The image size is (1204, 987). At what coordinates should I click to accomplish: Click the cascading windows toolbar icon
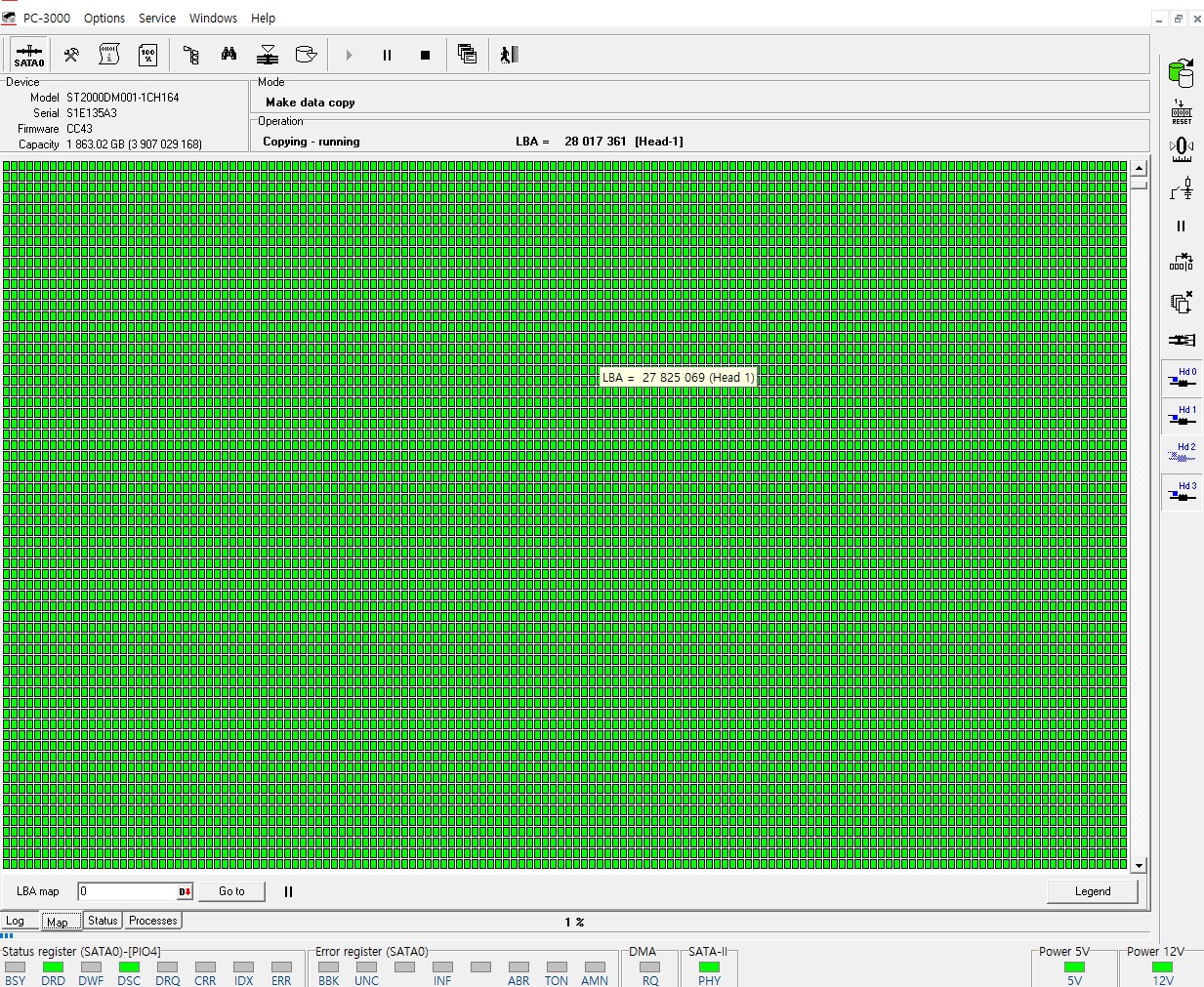click(x=467, y=55)
